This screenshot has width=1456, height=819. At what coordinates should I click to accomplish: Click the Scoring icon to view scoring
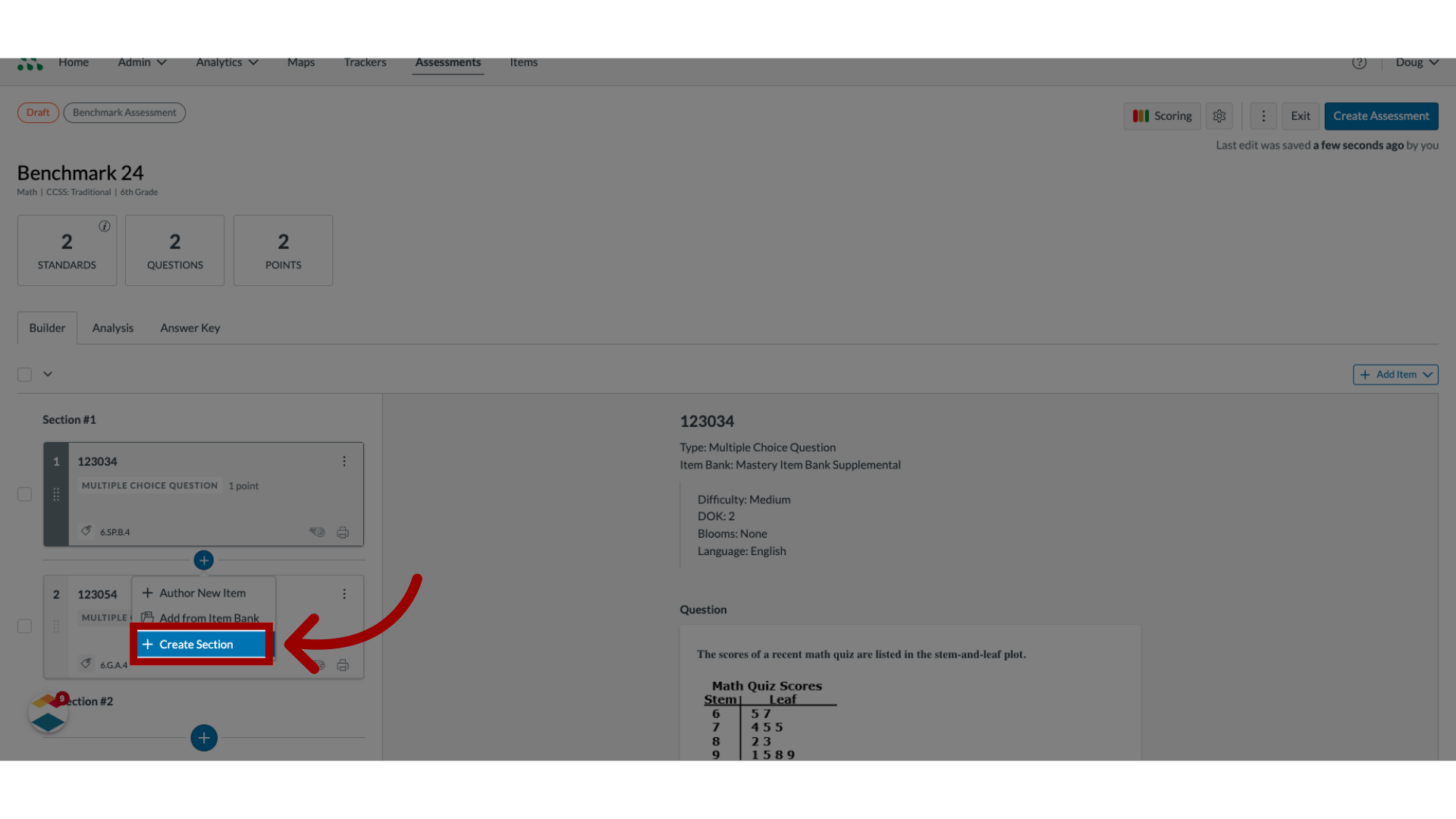pyautogui.click(x=1162, y=115)
